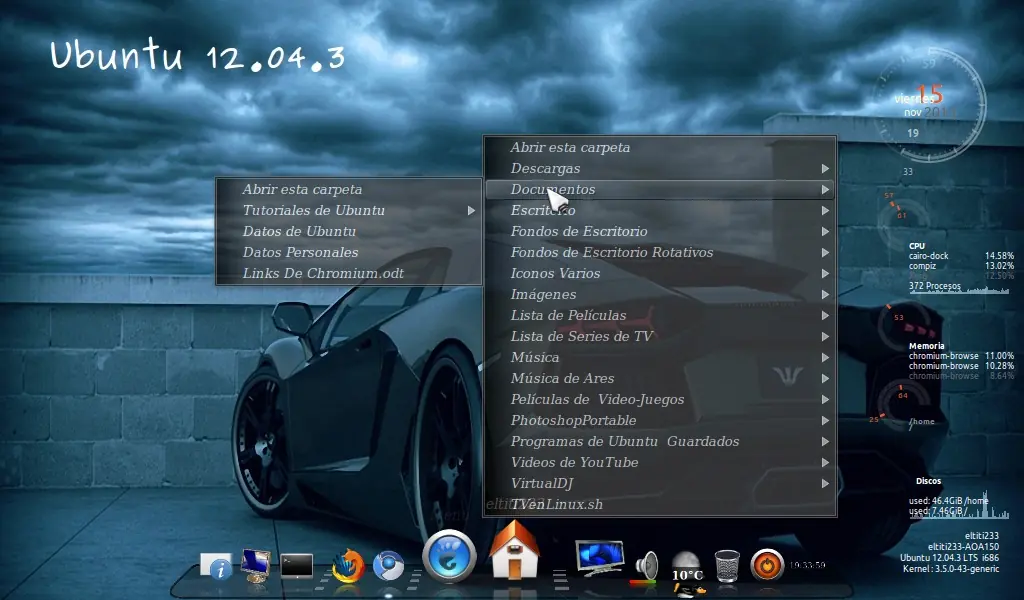Launch the terminal from the dock

click(x=296, y=566)
